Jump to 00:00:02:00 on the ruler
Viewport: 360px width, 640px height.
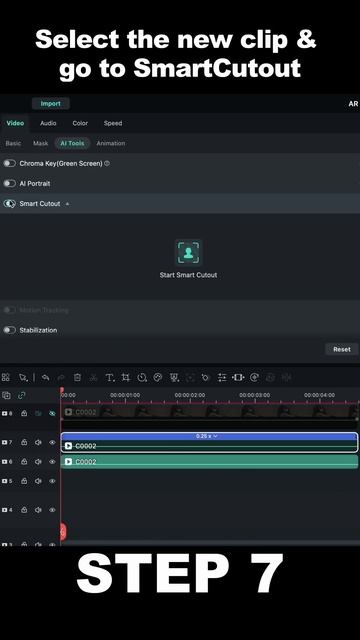(x=190, y=395)
